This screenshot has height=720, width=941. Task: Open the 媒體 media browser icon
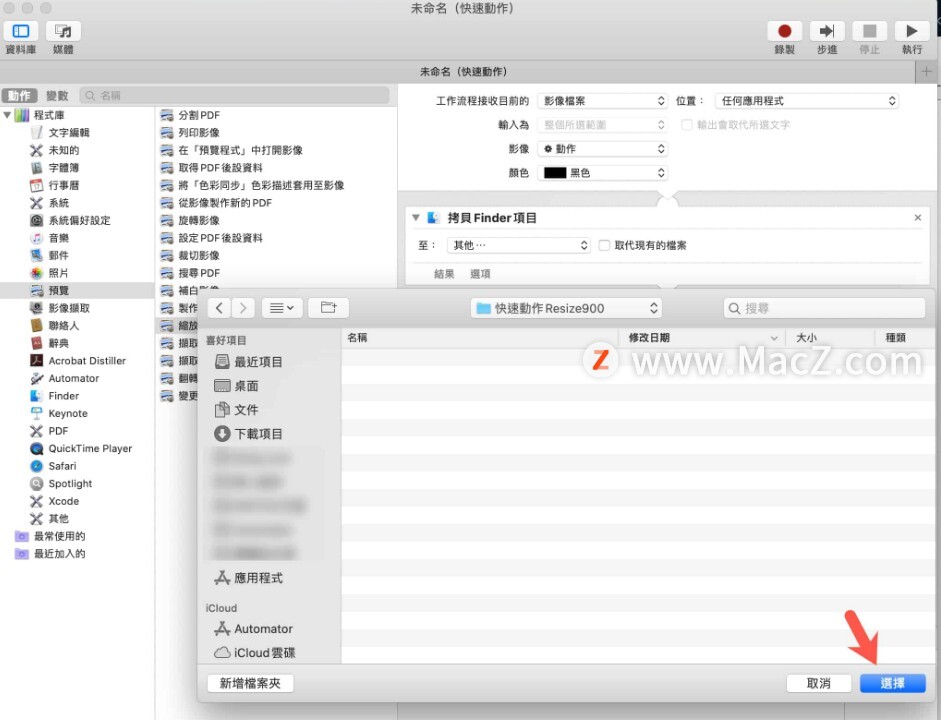click(63, 31)
